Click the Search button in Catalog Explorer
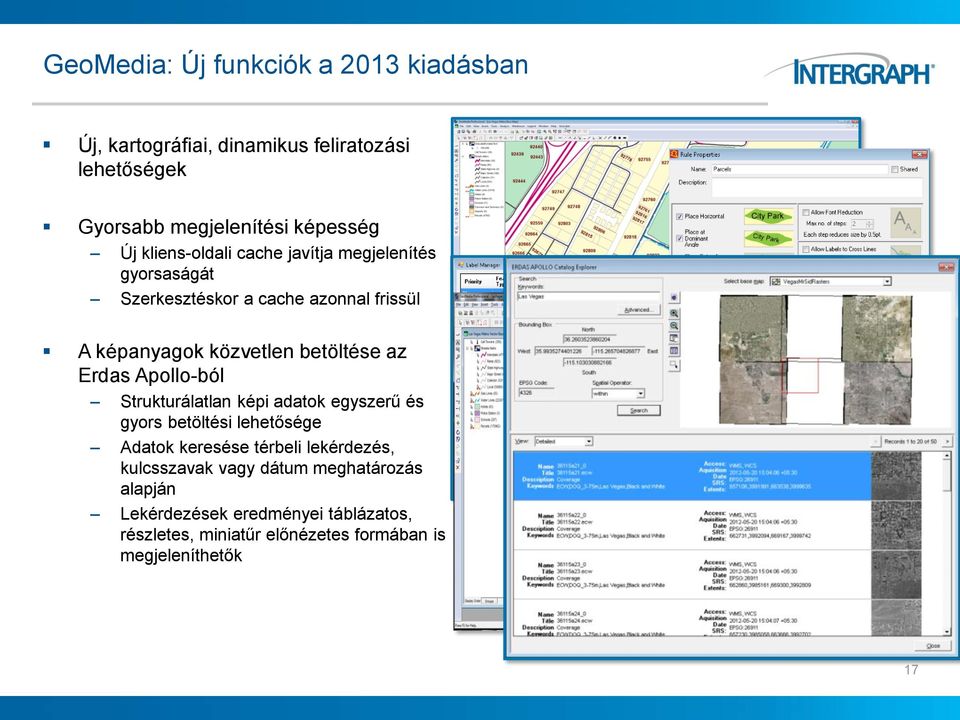 639,410
